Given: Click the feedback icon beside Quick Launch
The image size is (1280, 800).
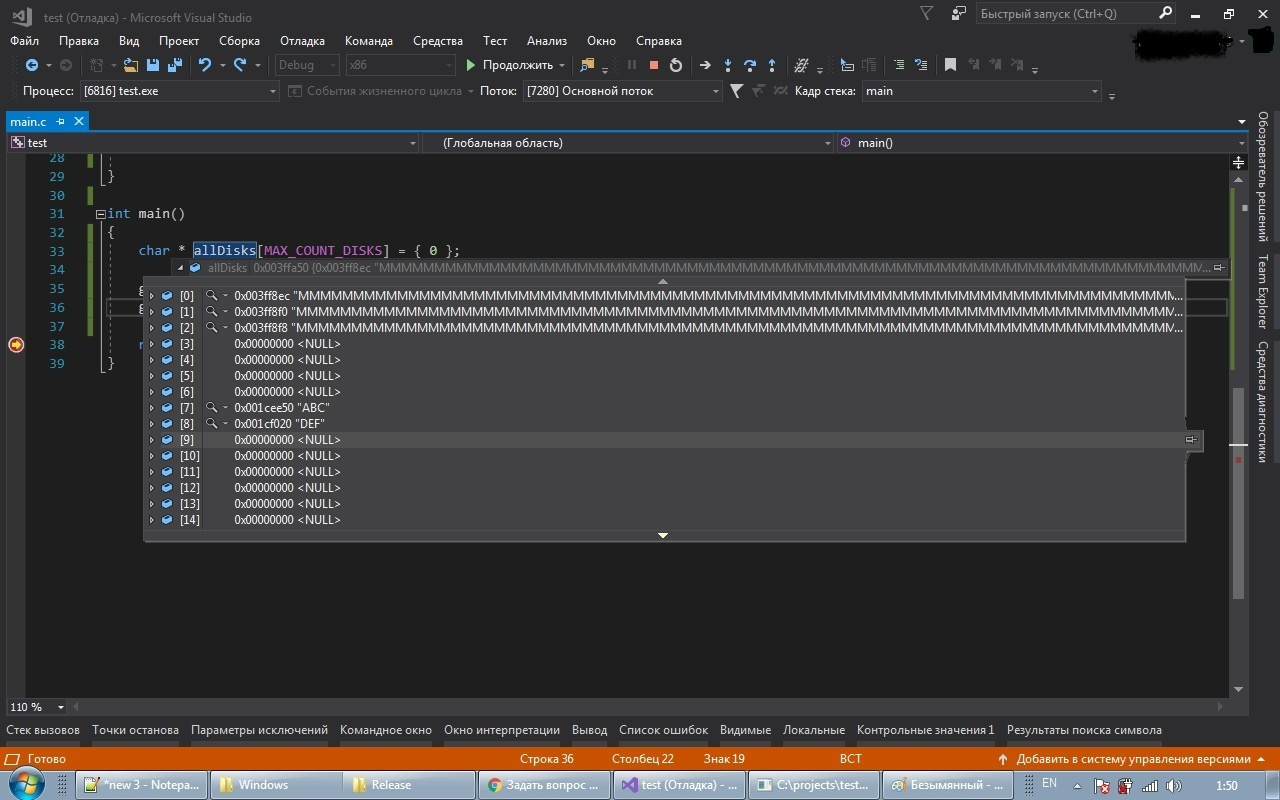Looking at the screenshot, I should (x=959, y=14).
